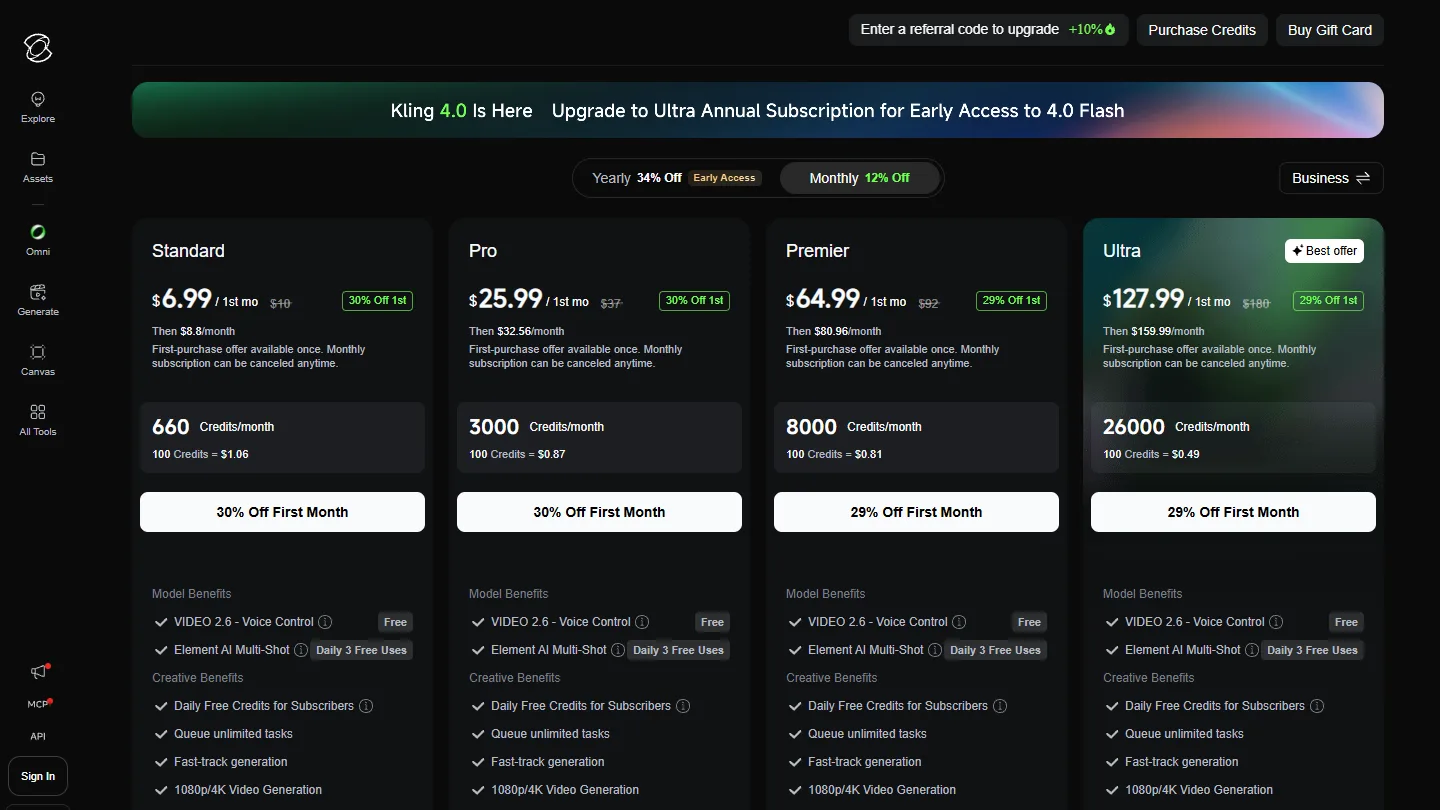
Task: Click the Kling 4.0 Is Here banner
Action: [x=758, y=110]
